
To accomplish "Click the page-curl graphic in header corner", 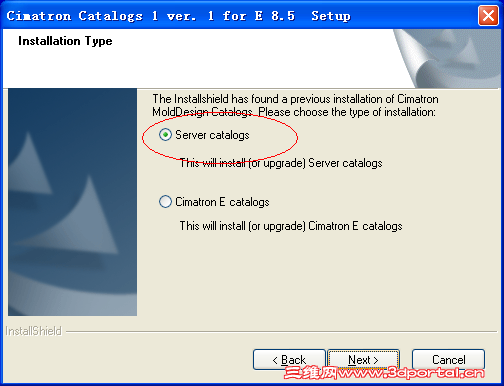I will 447,59.
